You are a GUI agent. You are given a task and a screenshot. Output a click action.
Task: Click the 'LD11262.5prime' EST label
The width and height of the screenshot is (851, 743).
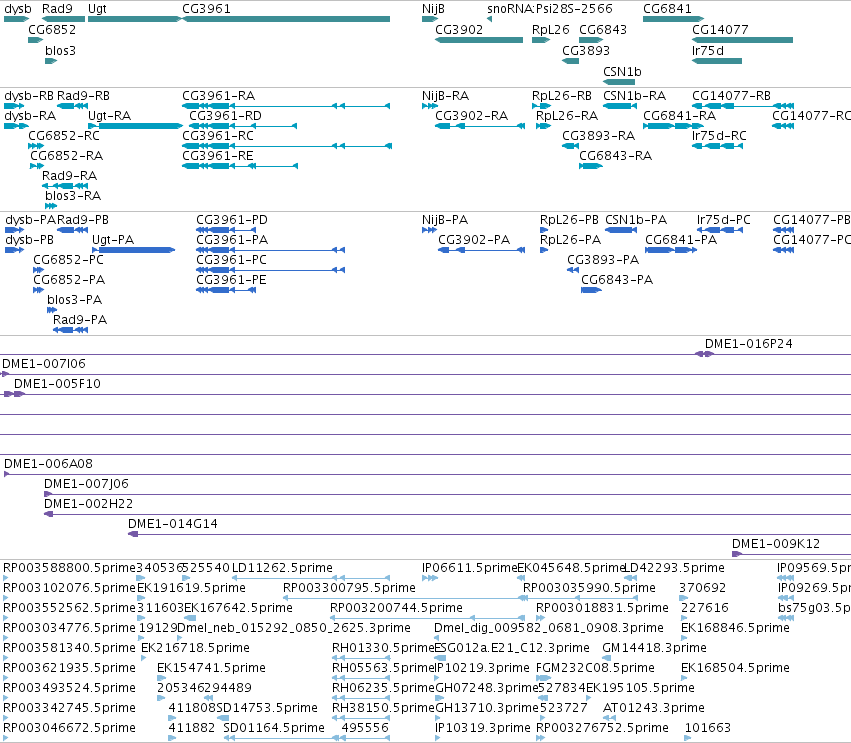[x=282, y=568]
